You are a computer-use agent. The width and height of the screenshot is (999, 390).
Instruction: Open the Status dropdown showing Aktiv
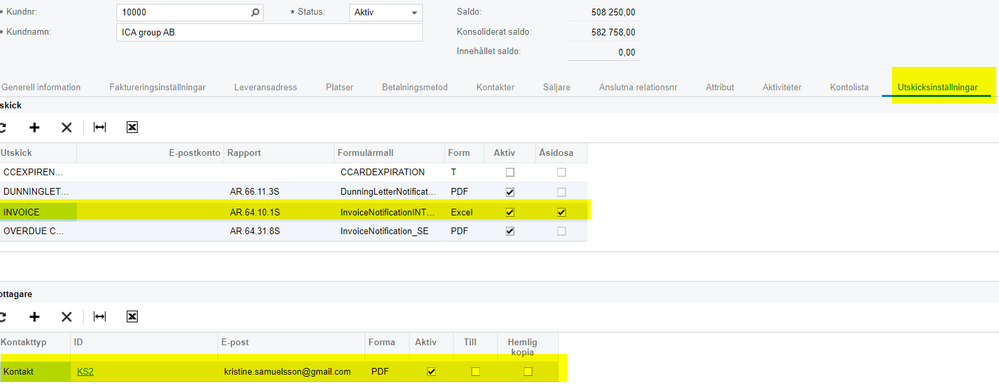pyautogui.click(x=386, y=12)
